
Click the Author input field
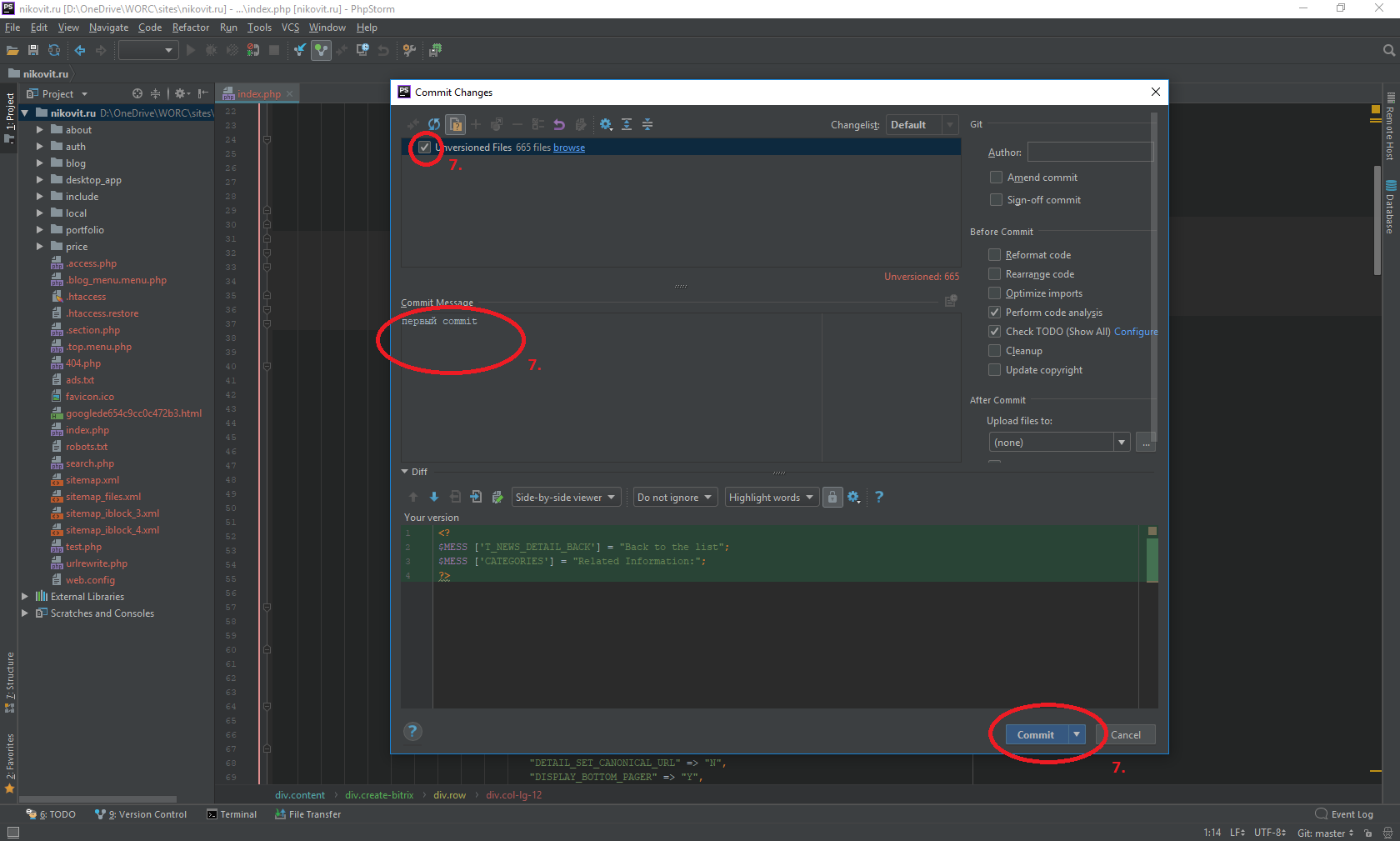pyautogui.click(x=1090, y=152)
